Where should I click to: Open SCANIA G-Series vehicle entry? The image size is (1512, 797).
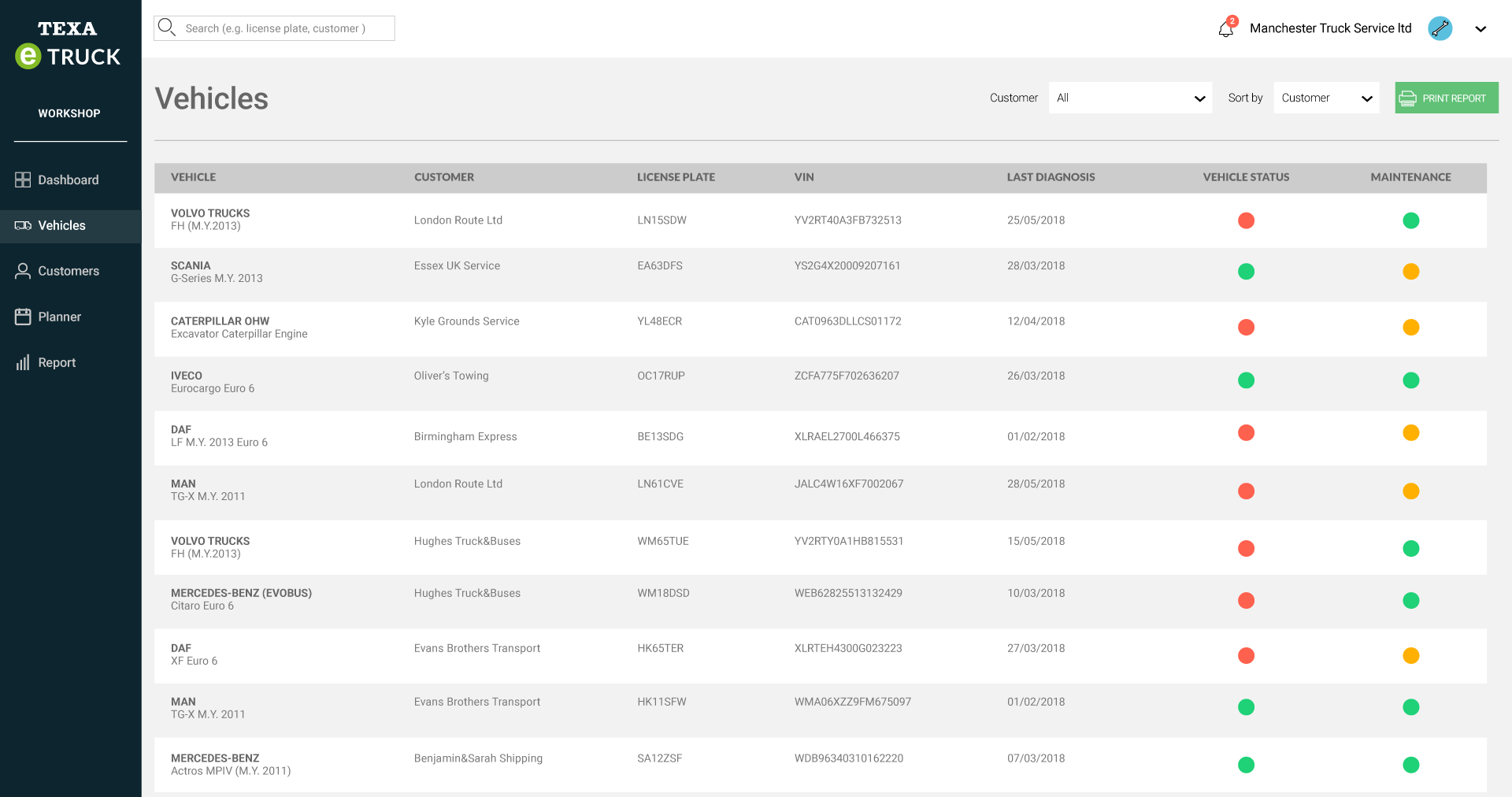(217, 272)
